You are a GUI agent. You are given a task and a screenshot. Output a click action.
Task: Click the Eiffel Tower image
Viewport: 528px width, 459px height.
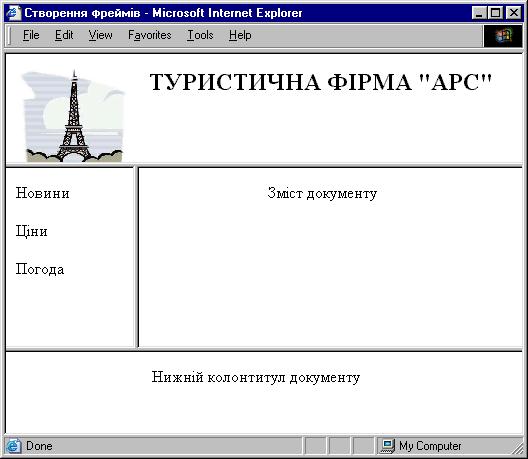click(73, 116)
